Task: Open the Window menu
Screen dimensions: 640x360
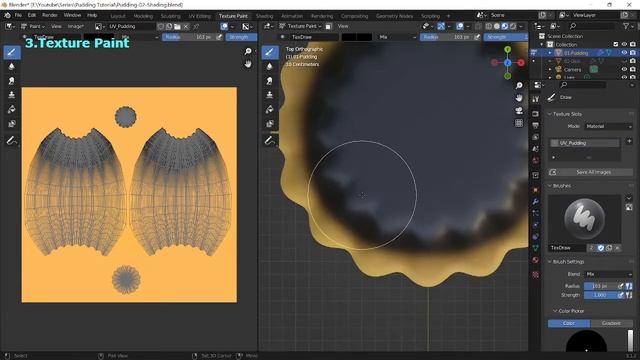Action: click(x=72, y=15)
